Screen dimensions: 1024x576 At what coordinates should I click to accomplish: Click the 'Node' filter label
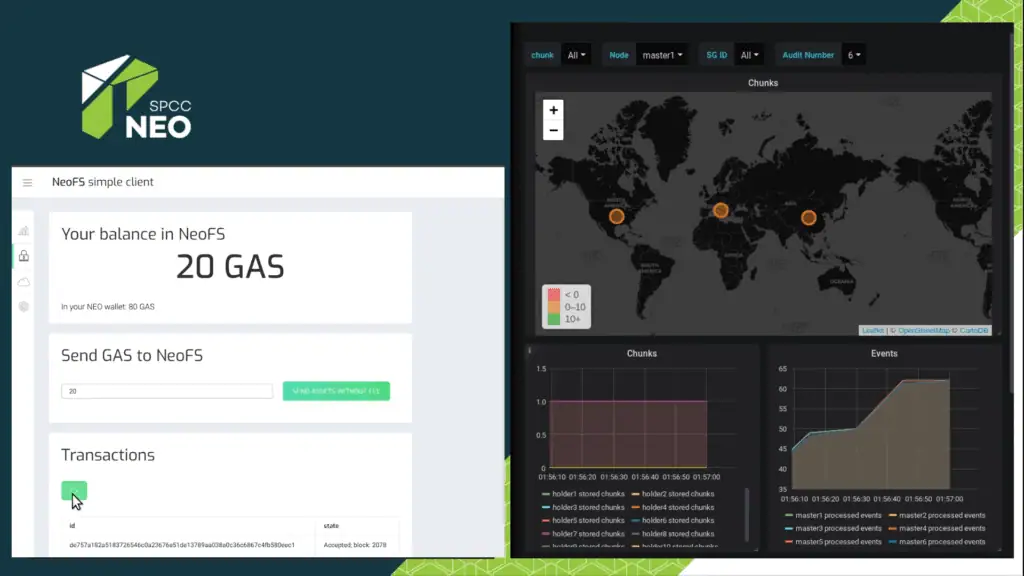pos(618,56)
